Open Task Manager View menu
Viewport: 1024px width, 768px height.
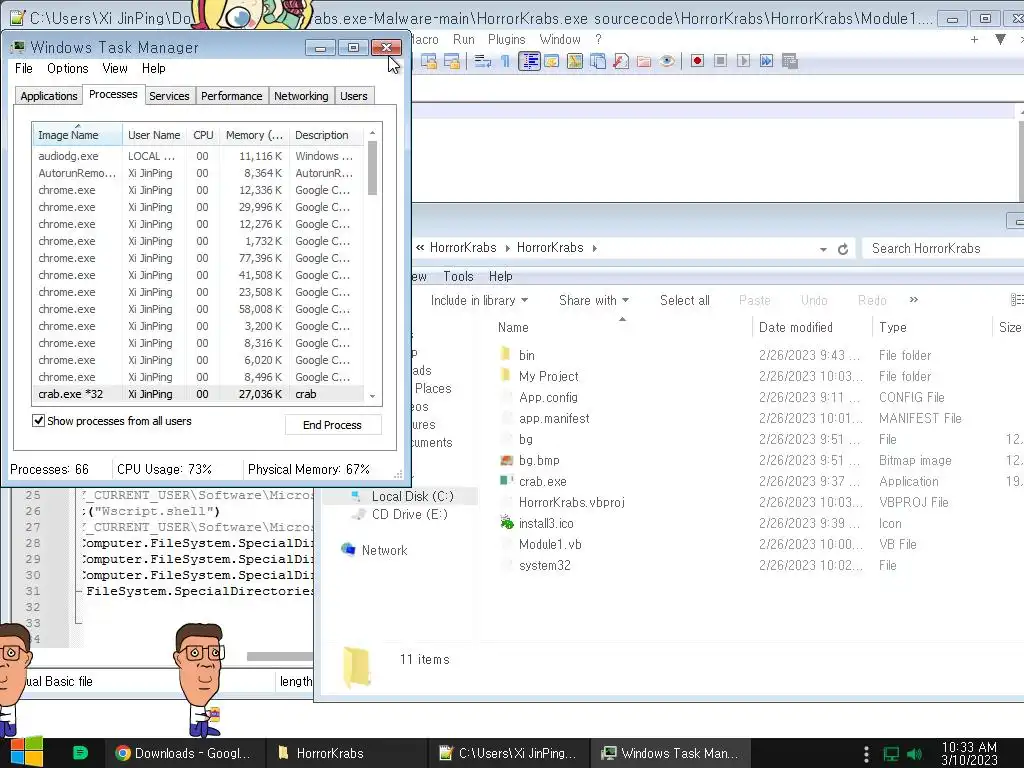[x=115, y=69]
